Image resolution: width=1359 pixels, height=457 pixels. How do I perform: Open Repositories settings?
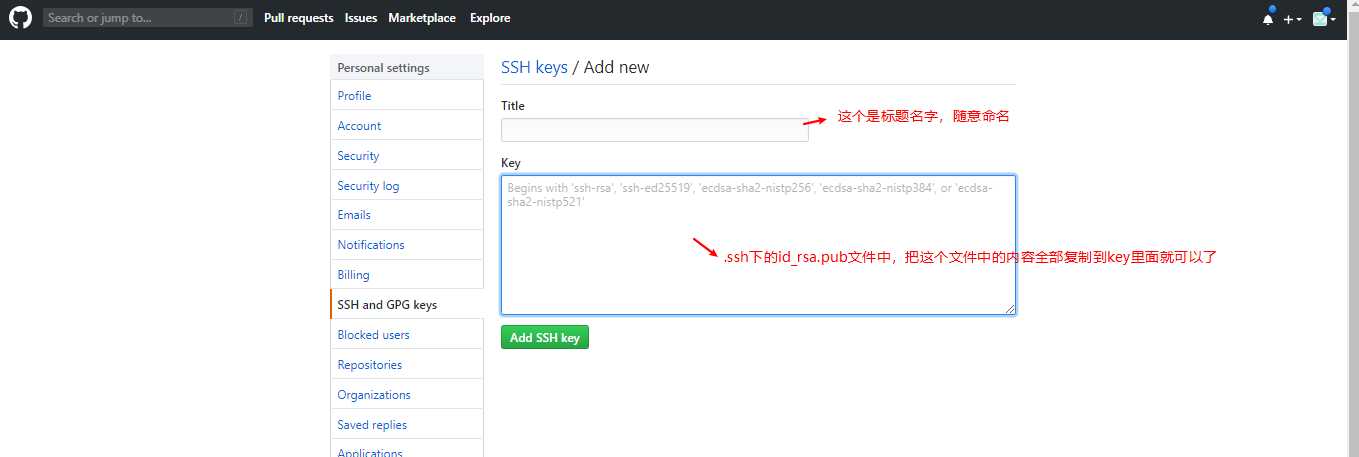tap(407, 365)
